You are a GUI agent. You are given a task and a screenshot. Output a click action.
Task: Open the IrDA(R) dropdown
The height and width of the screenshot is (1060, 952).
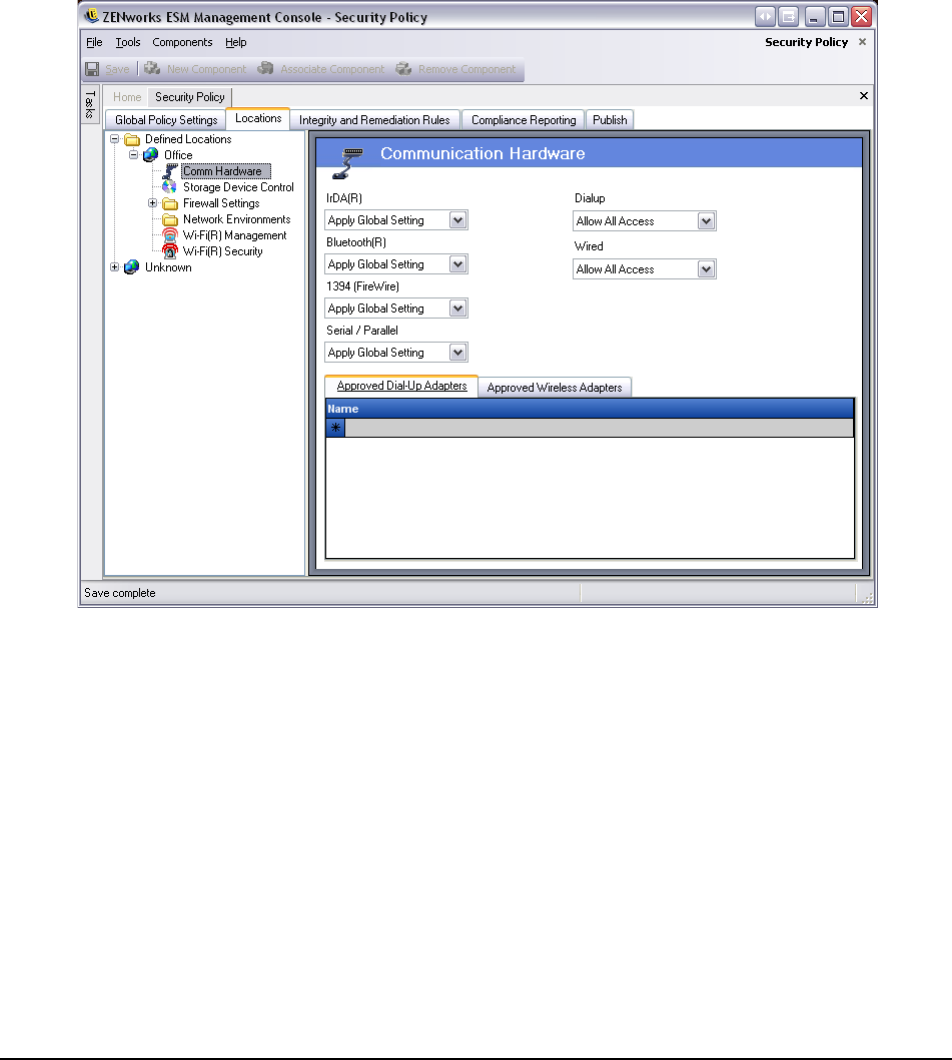[x=458, y=220]
